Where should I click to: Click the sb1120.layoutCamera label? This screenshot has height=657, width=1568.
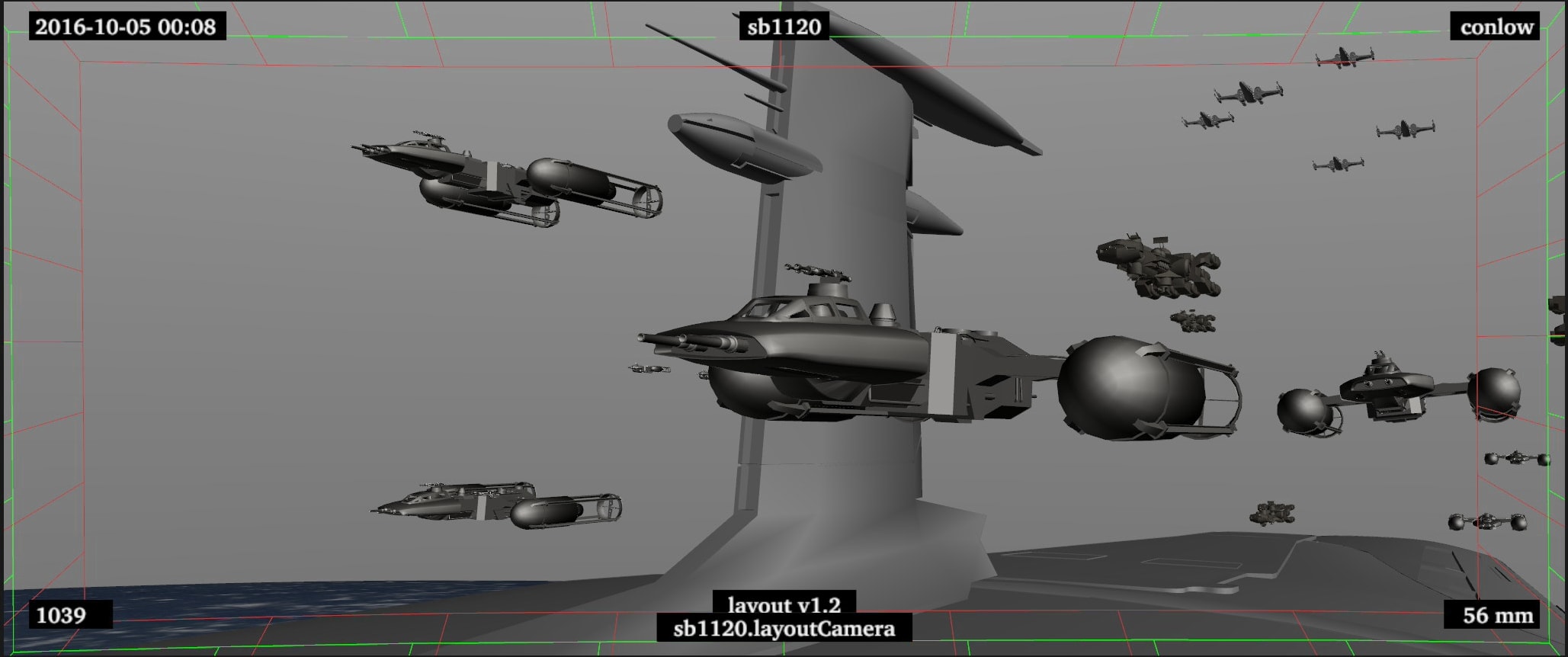(x=784, y=628)
